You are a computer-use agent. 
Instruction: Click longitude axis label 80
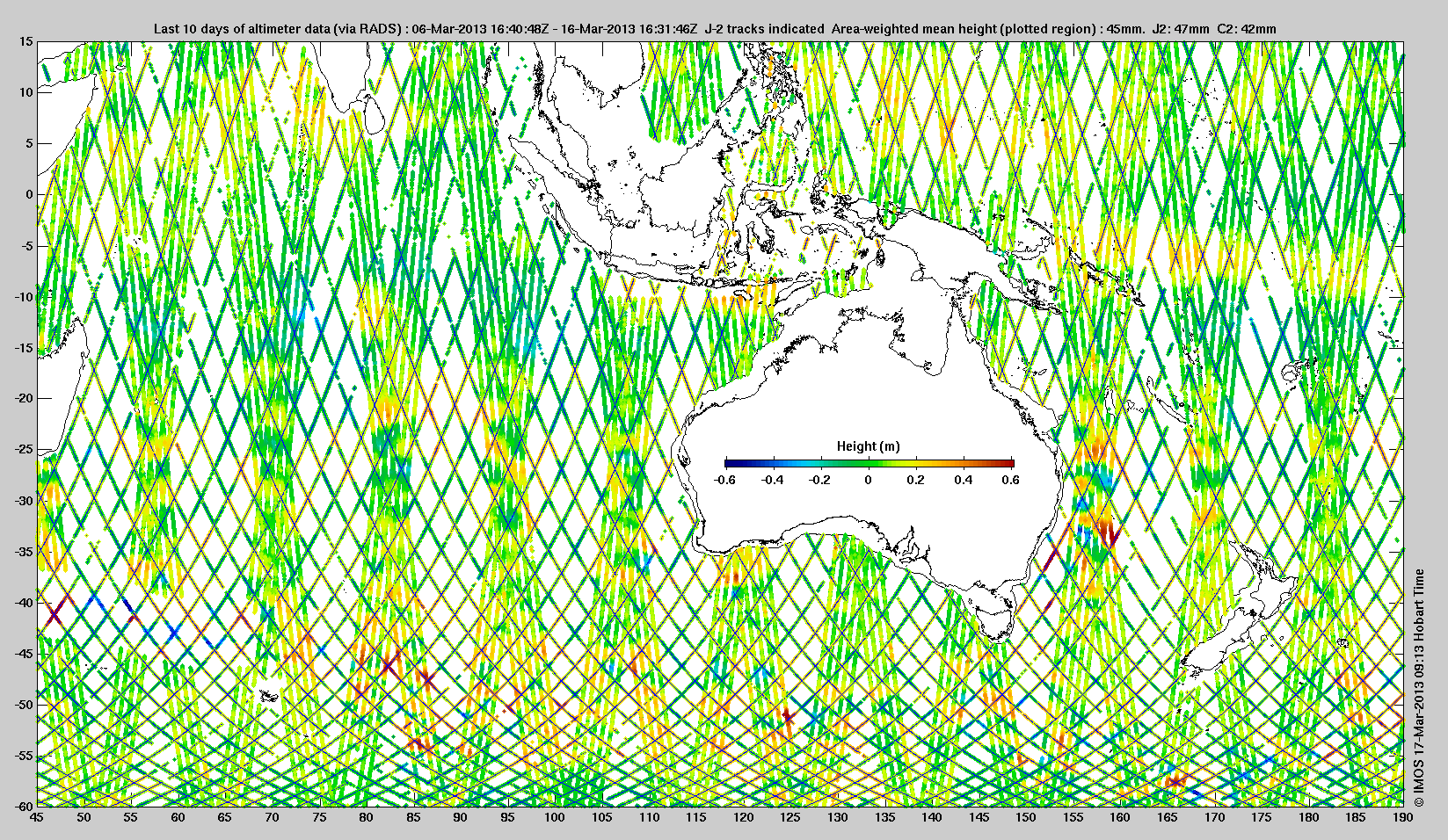click(x=367, y=818)
